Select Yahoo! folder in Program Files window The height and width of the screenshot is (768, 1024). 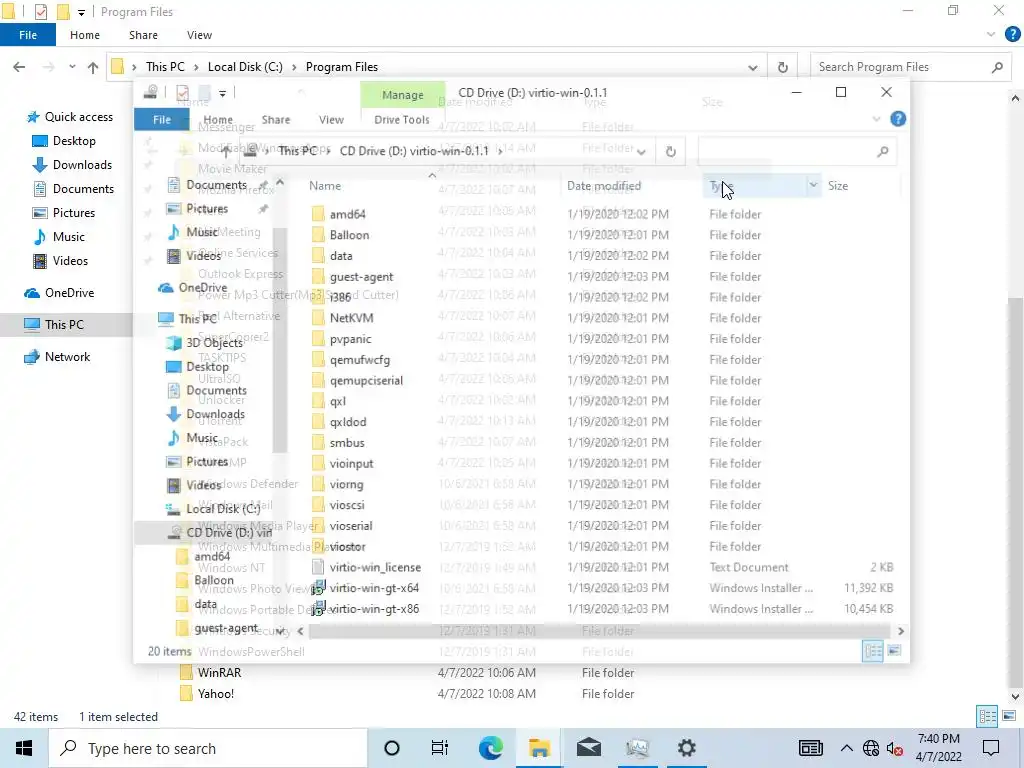point(216,694)
